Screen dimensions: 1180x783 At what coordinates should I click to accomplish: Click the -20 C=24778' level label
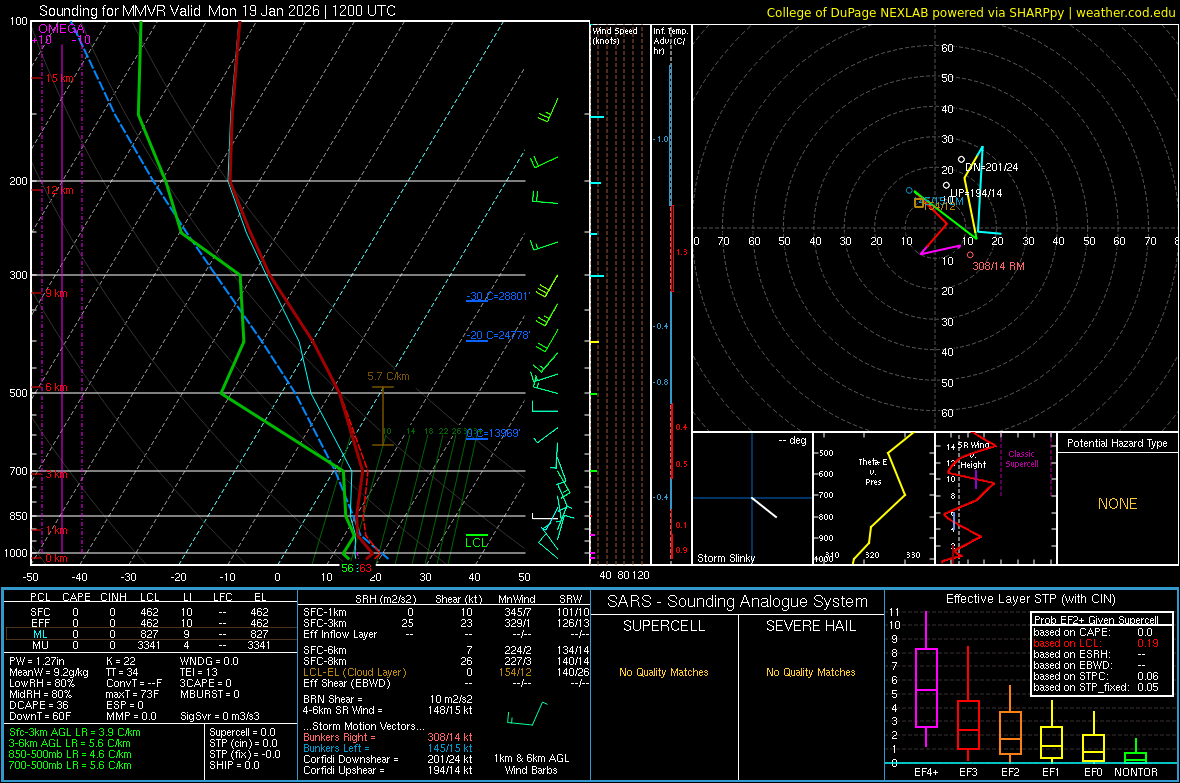coord(498,335)
